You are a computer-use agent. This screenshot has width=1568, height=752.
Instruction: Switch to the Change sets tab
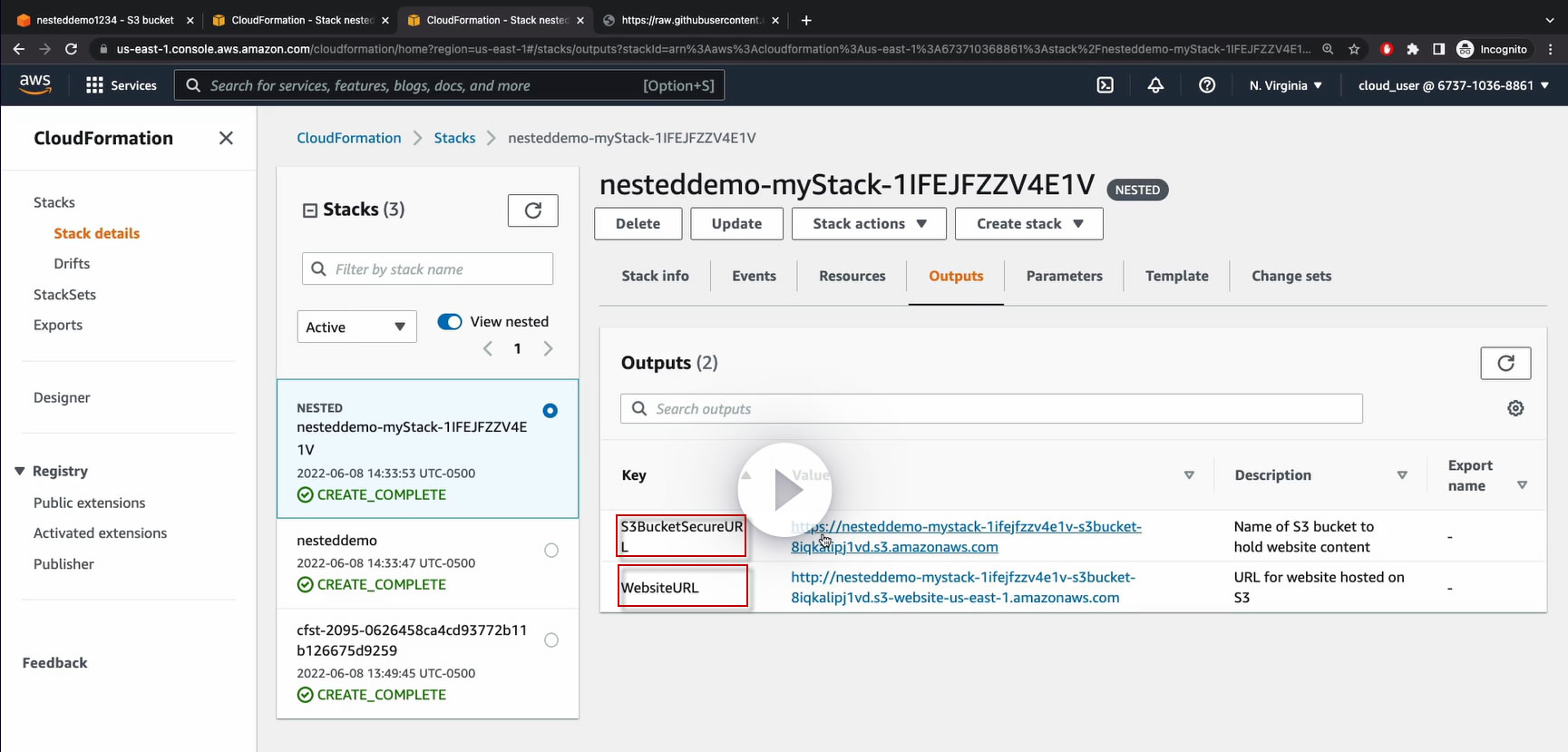(1291, 276)
